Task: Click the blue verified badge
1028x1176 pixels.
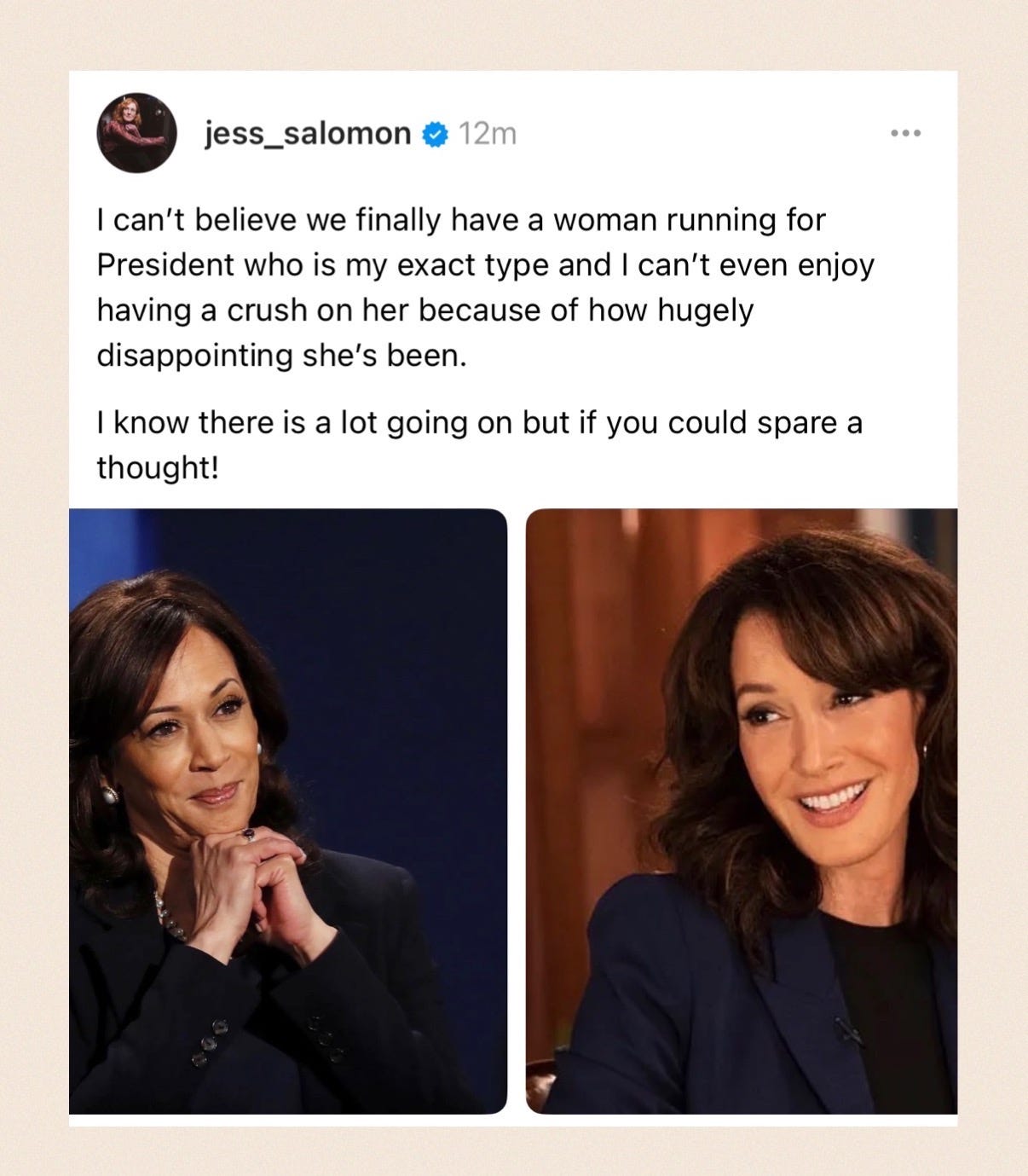Action: pos(435,134)
